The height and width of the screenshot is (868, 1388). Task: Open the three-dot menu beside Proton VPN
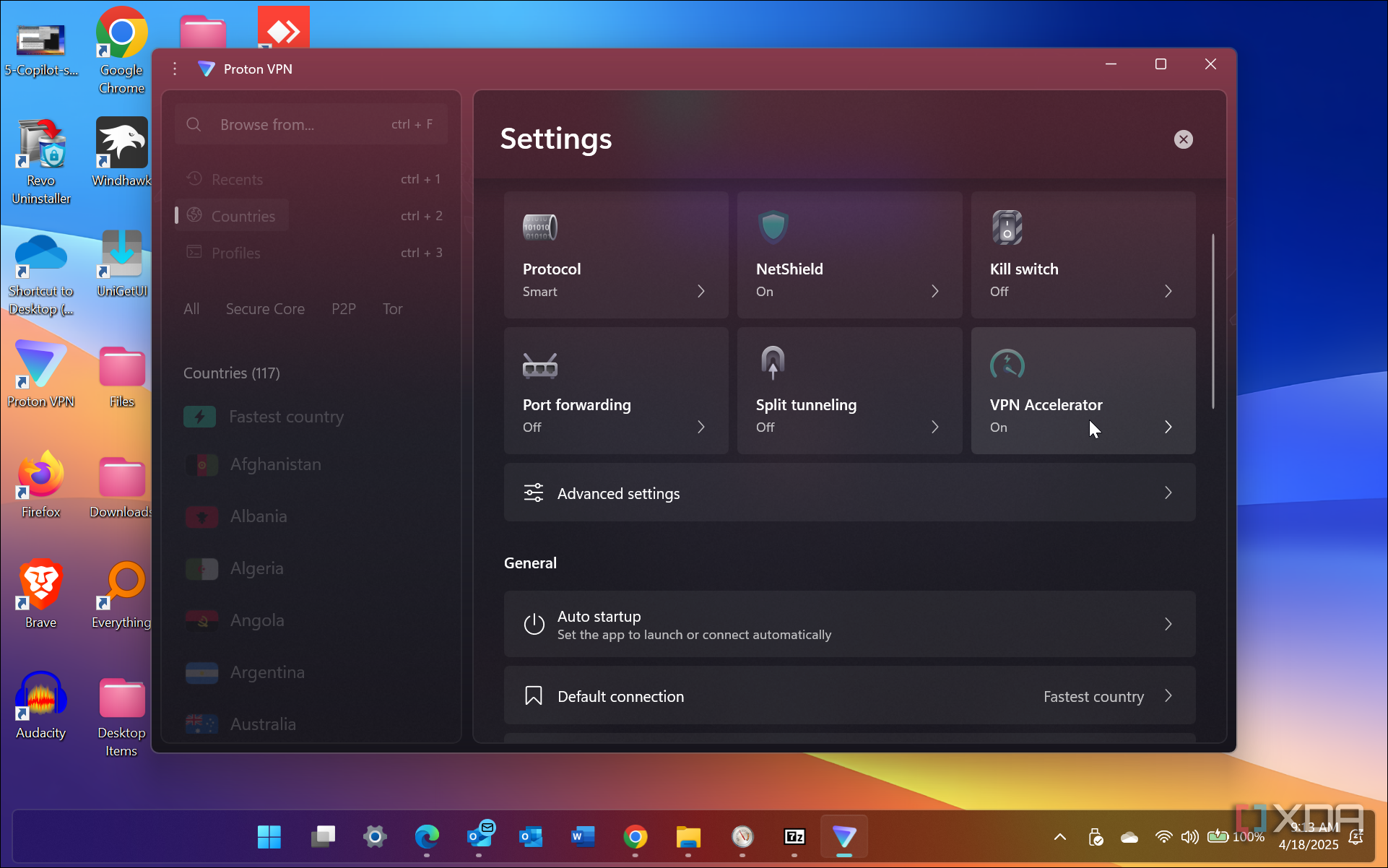[175, 69]
